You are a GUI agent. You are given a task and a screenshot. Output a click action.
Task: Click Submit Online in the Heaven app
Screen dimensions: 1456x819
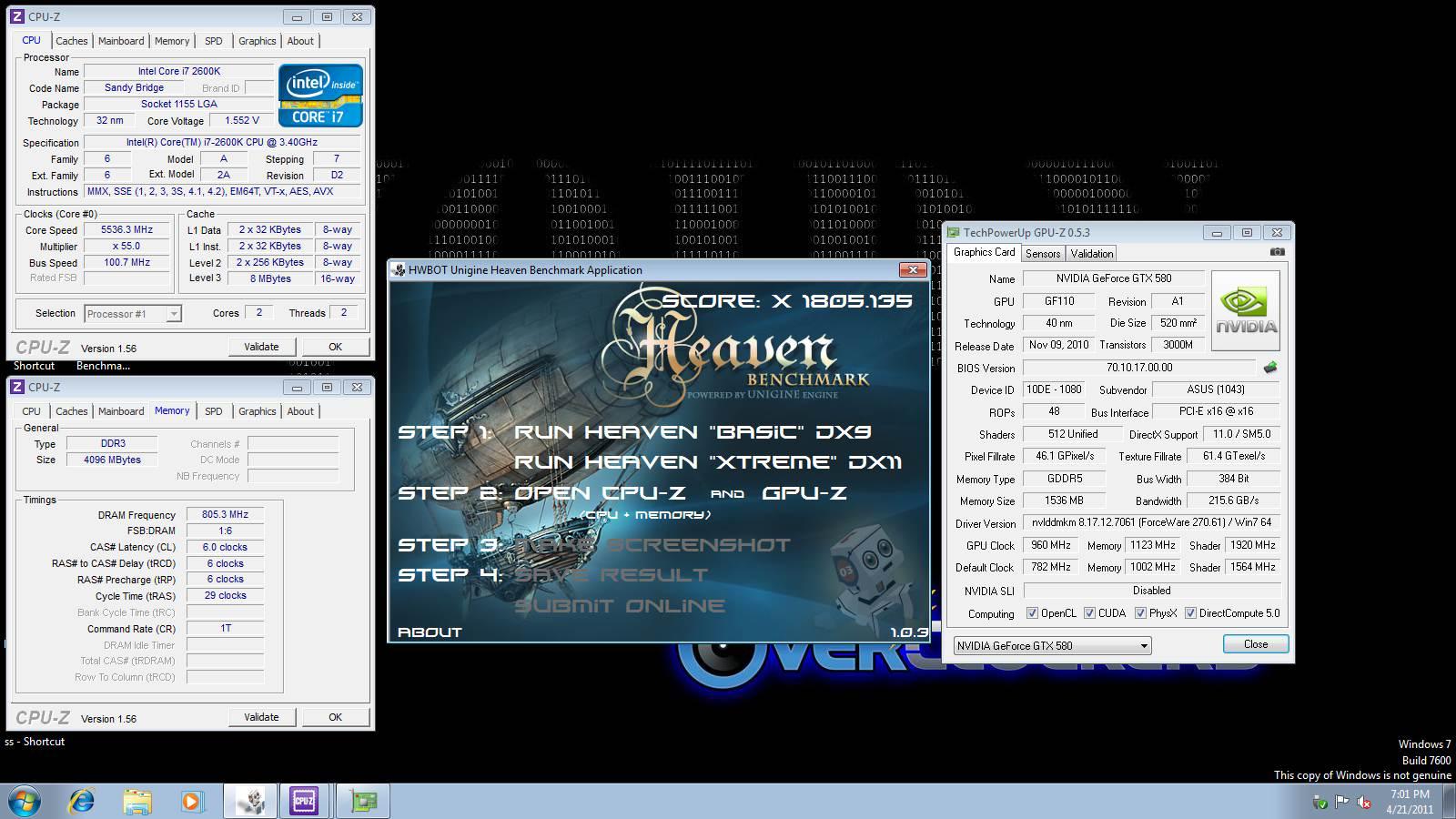tap(620, 606)
